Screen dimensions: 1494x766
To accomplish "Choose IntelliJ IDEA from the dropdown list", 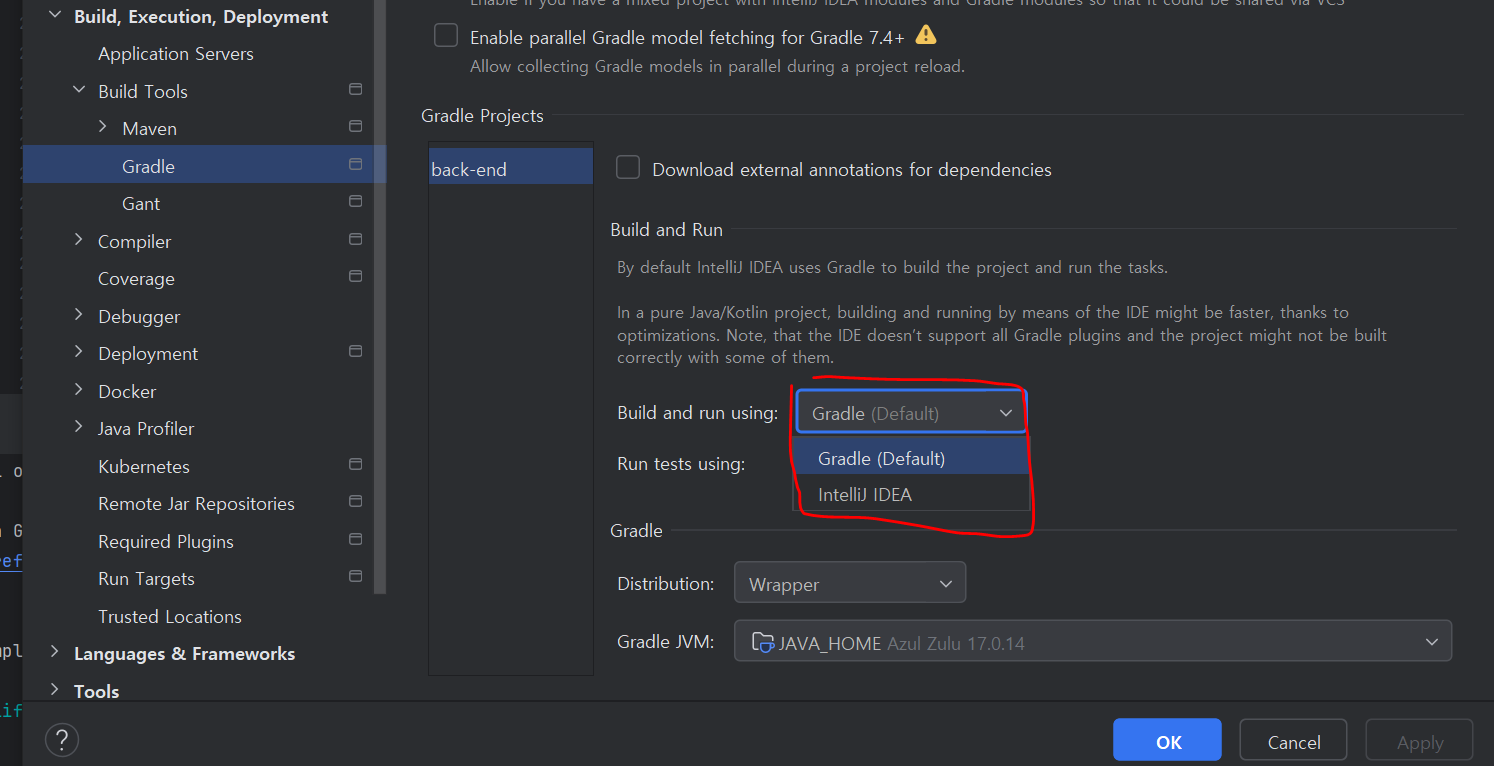I will 911,494.
